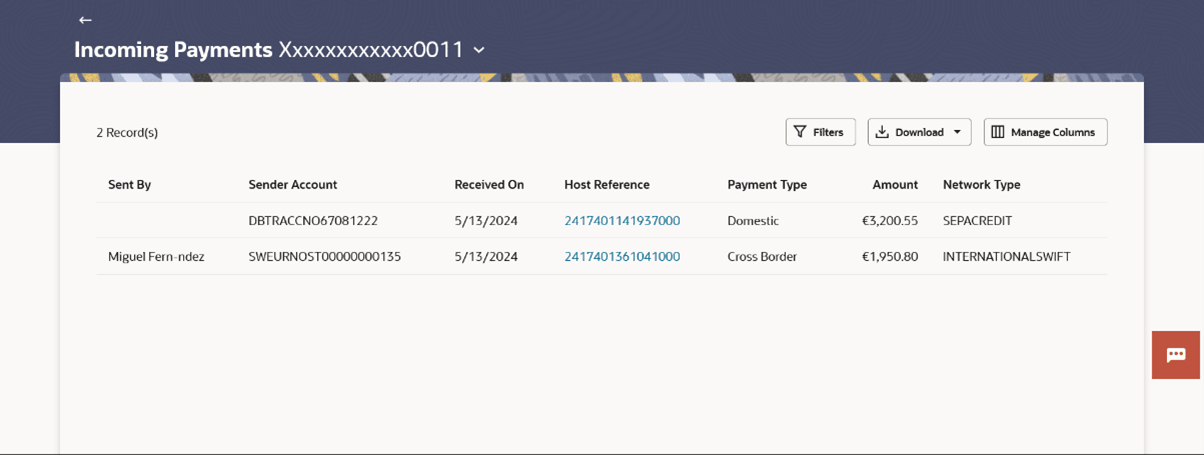Click the back arrow icon
1204x455 pixels.
[x=85, y=20]
